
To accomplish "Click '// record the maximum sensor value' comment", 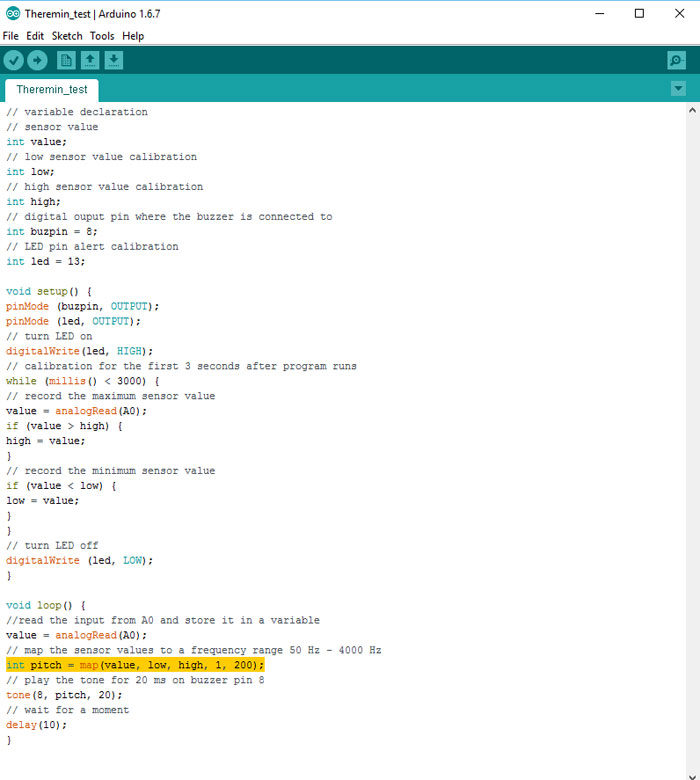I will [110, 396].
